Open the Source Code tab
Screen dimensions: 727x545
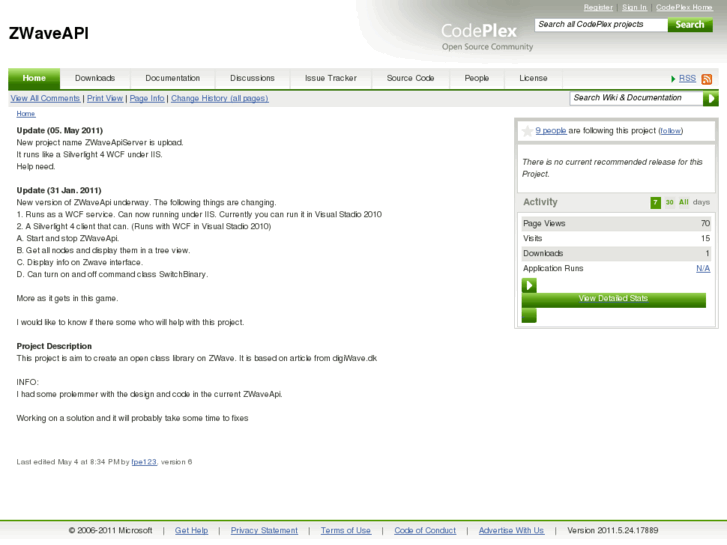[x=410, y=78]
